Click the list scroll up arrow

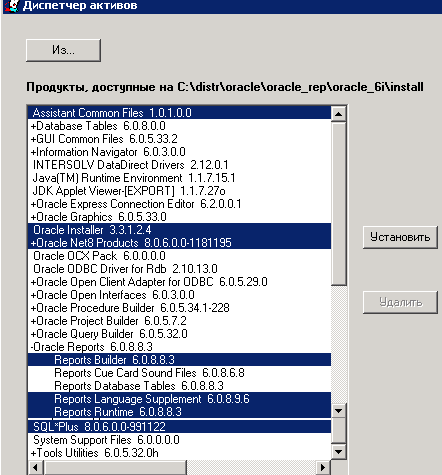tap(339, 114)
